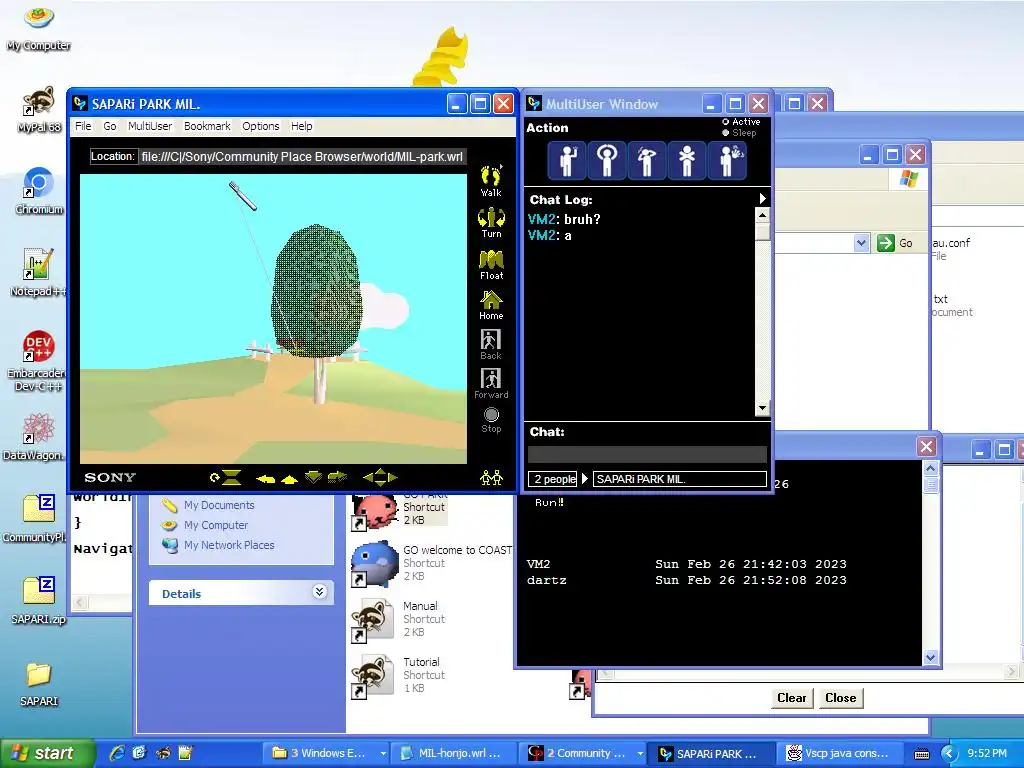Click console window scrollbar down arrow
Viewport: 1024px width, 768px height.
[x=931, y=658]
